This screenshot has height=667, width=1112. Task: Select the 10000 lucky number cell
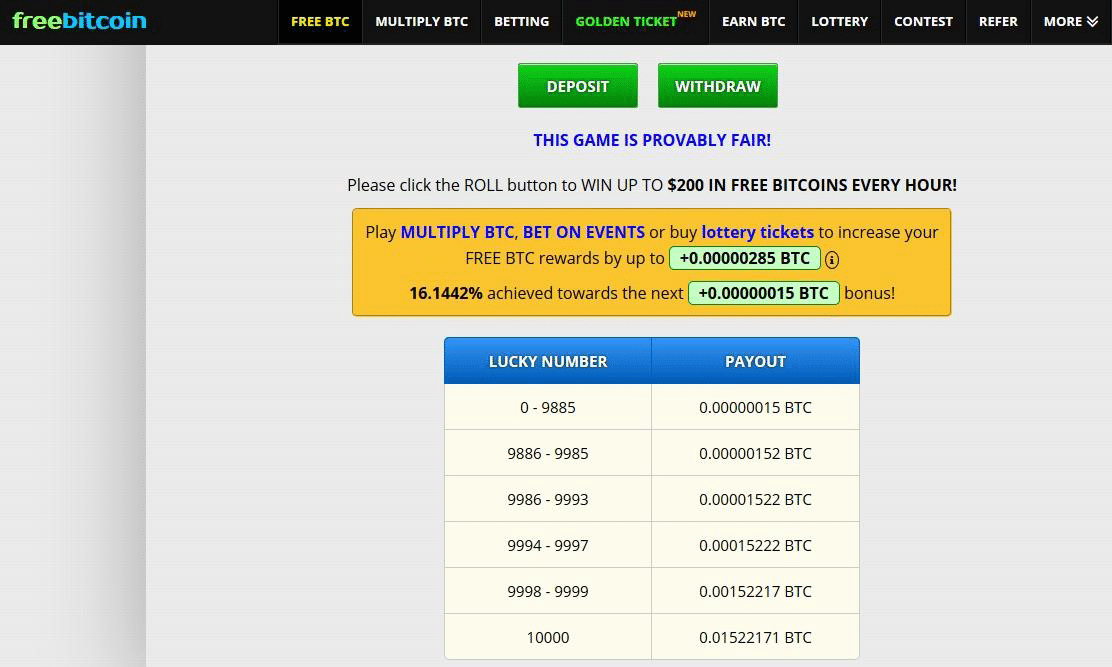click(547, 637)
